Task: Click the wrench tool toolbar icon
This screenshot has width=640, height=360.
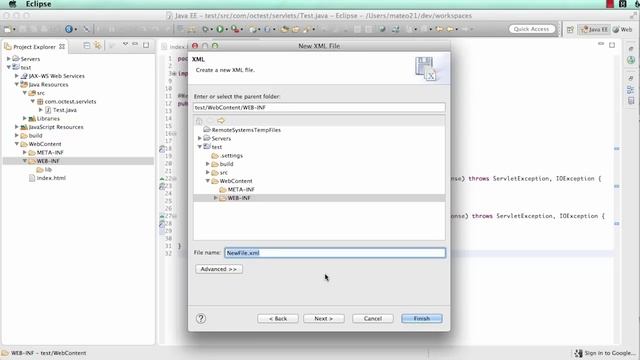Action: (x=86, y=29)
